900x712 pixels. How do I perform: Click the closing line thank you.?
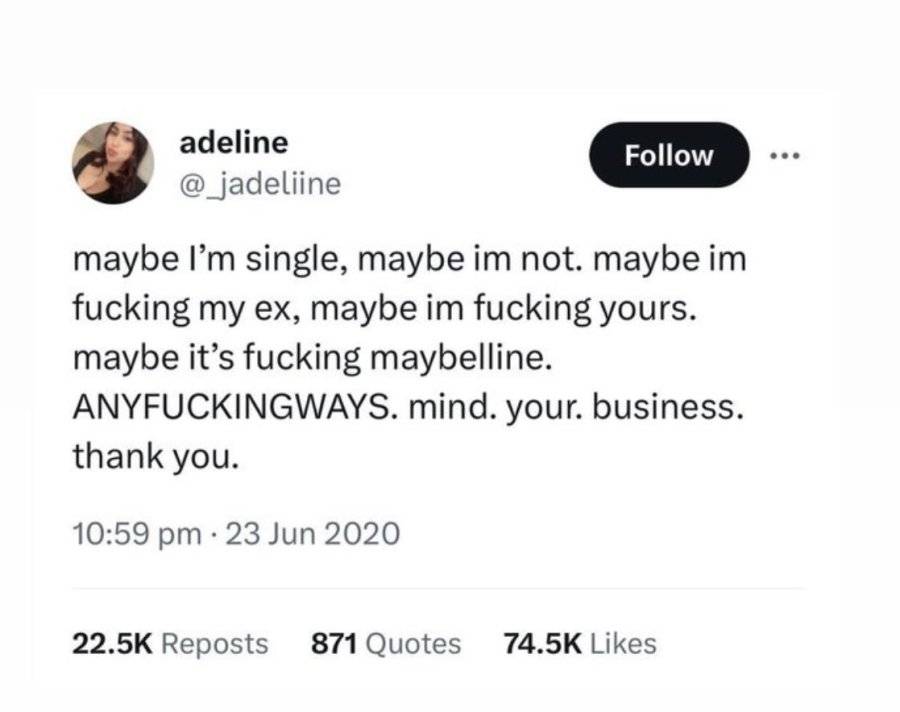click(156, 457)
